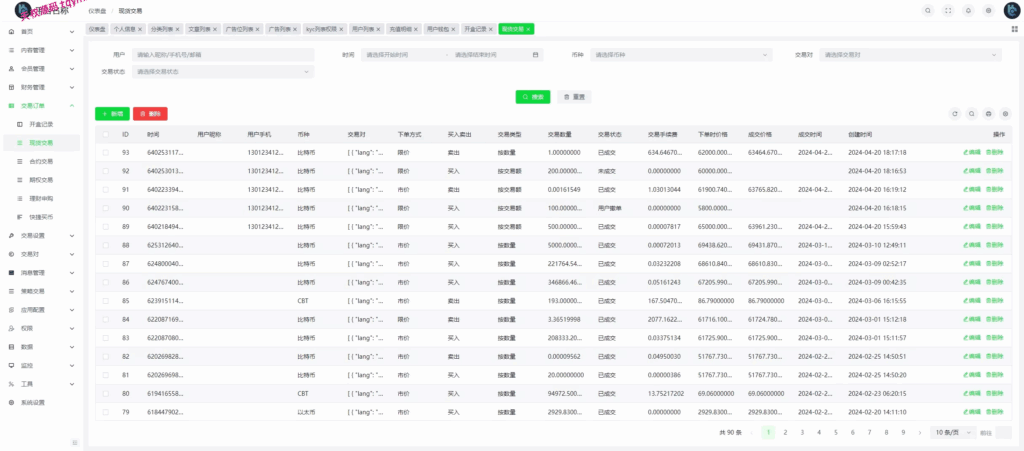The width and height of the screenshot is (1024, 451).
Task: Open the tab grid menu icon
Action: (x=1014, y=29)
